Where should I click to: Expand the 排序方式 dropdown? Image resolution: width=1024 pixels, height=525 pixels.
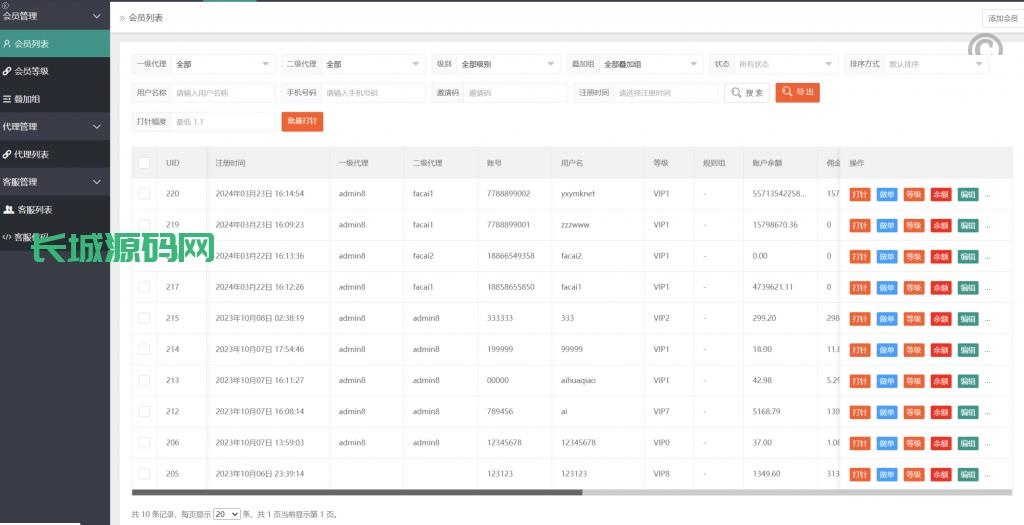(x=935, y=64)
